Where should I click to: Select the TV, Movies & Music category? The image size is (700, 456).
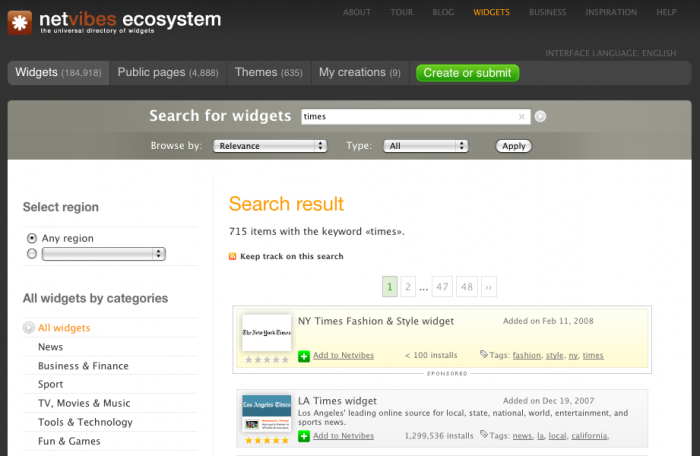pos(84,403)
